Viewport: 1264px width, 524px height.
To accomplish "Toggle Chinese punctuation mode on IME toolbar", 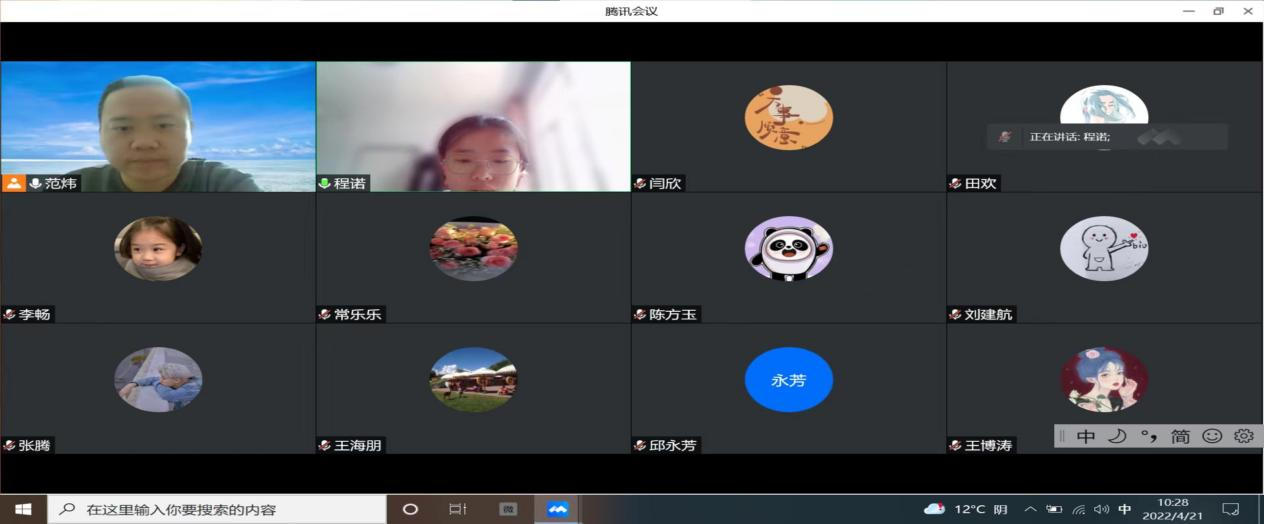I will tap(1149, 436).
